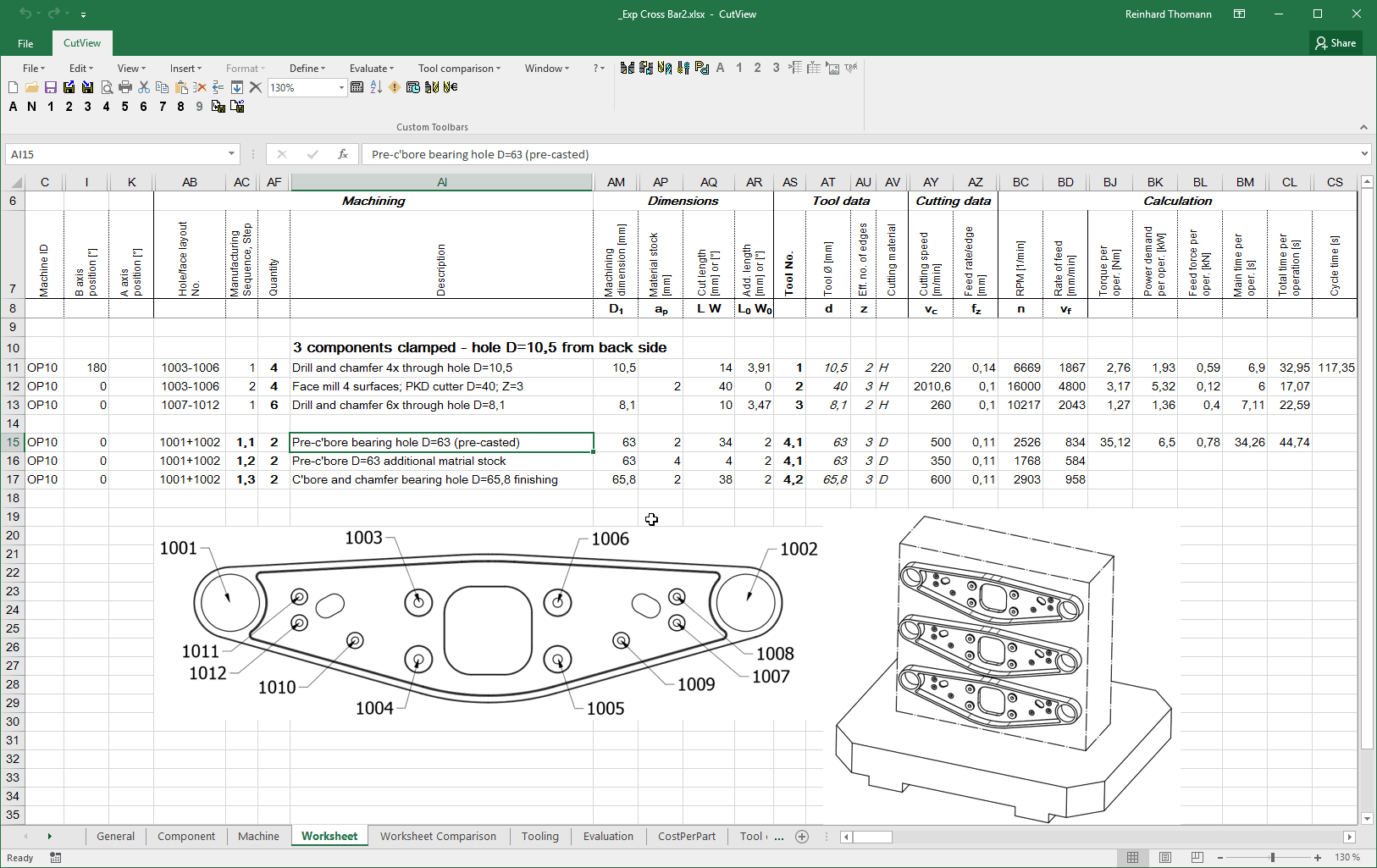
Task: Click the purple floppy disk Save icon
Action: point(51,87)
